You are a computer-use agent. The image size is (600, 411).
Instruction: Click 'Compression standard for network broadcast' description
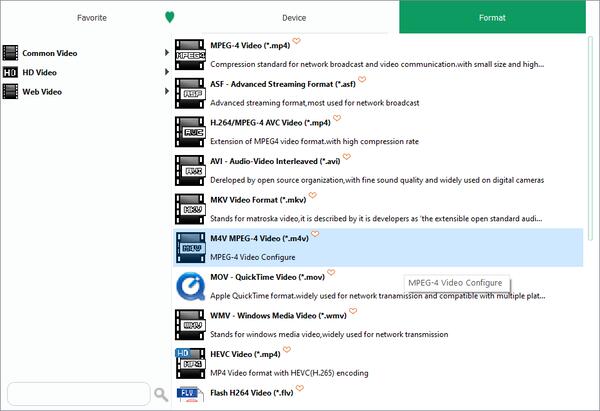(x=377, y=64)
